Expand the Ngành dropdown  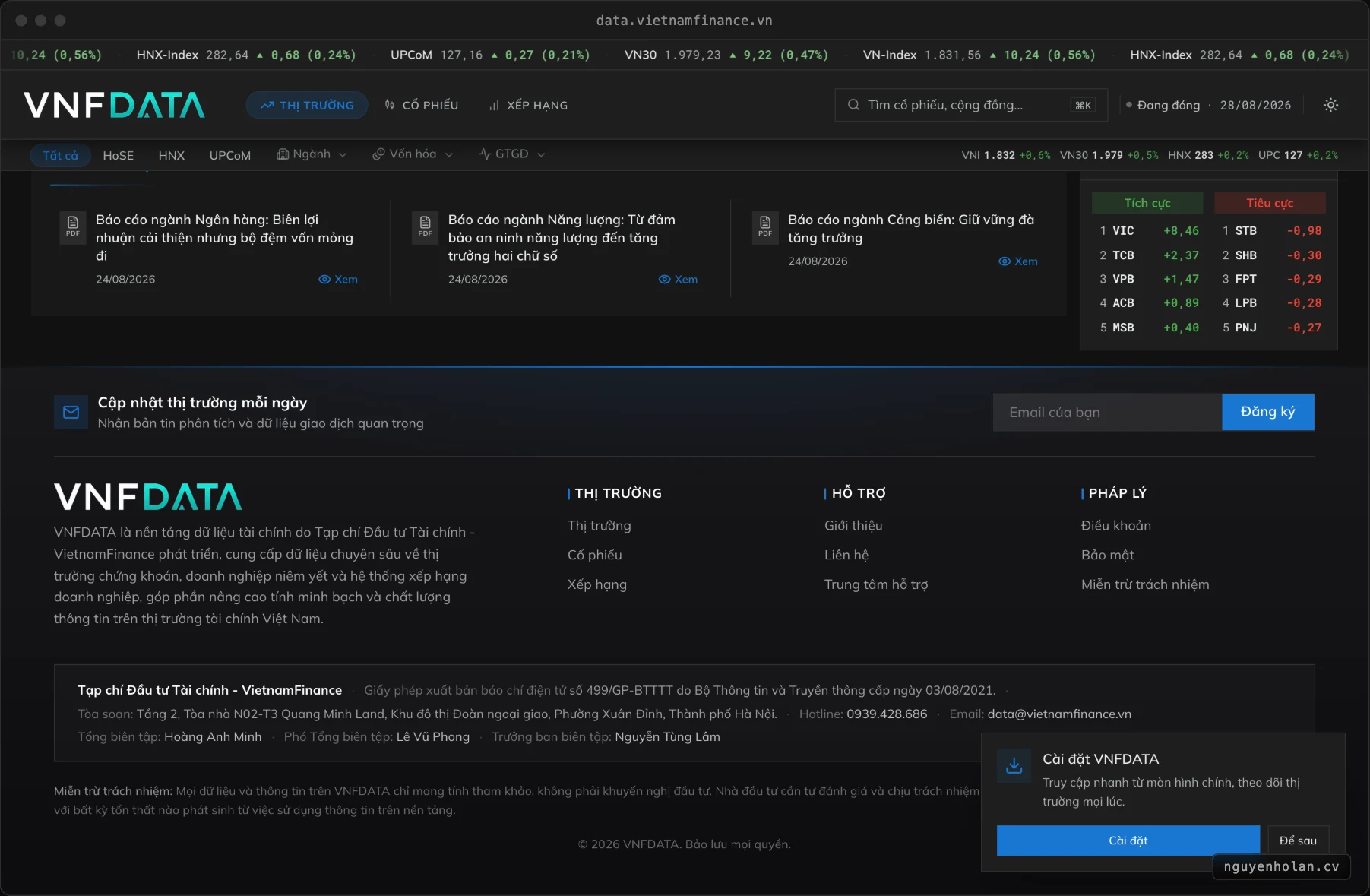[x=312, y=154]
